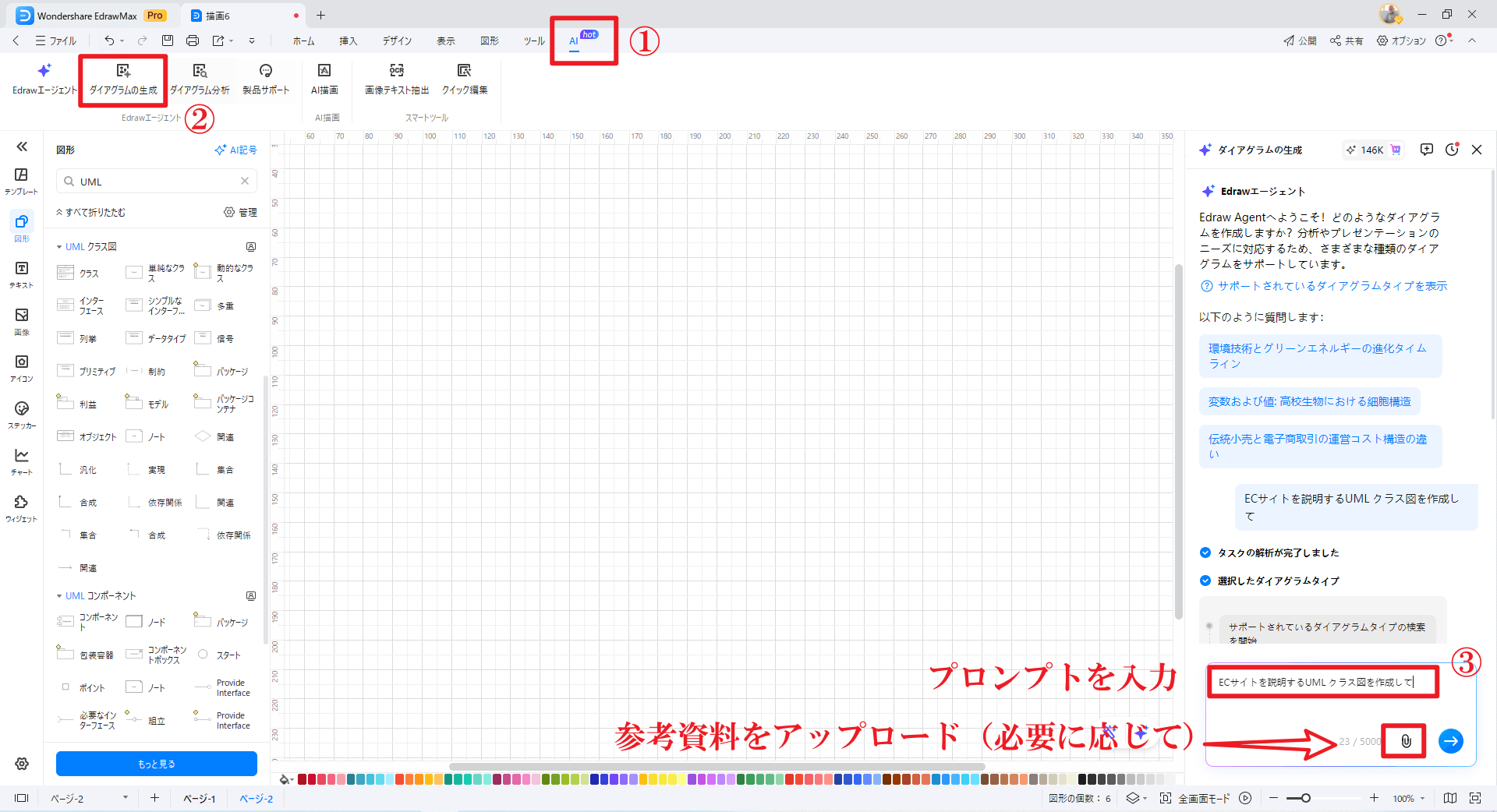Image resolution: width=1497 pixels, height=812 pixels.
Task: Open settings via the sidebar gear icon
Action: point(21,764)
